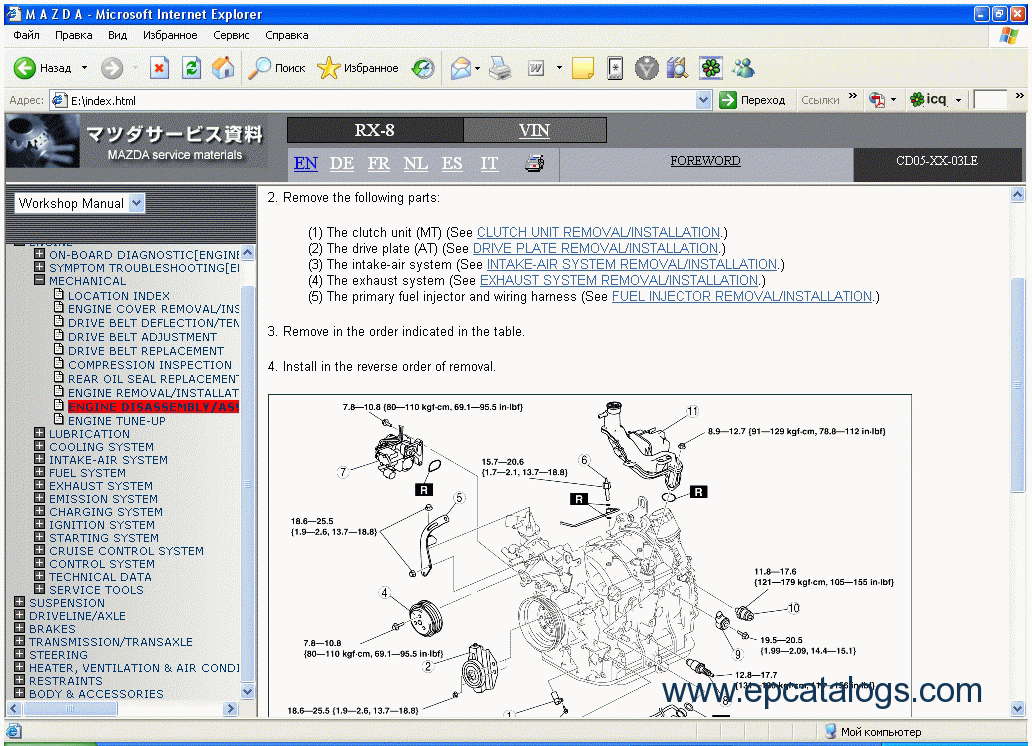This screenshot has height=746, width=1032.
Task: Click the tree pane horizontal scrollbar thumb
Action: (70, 708)
